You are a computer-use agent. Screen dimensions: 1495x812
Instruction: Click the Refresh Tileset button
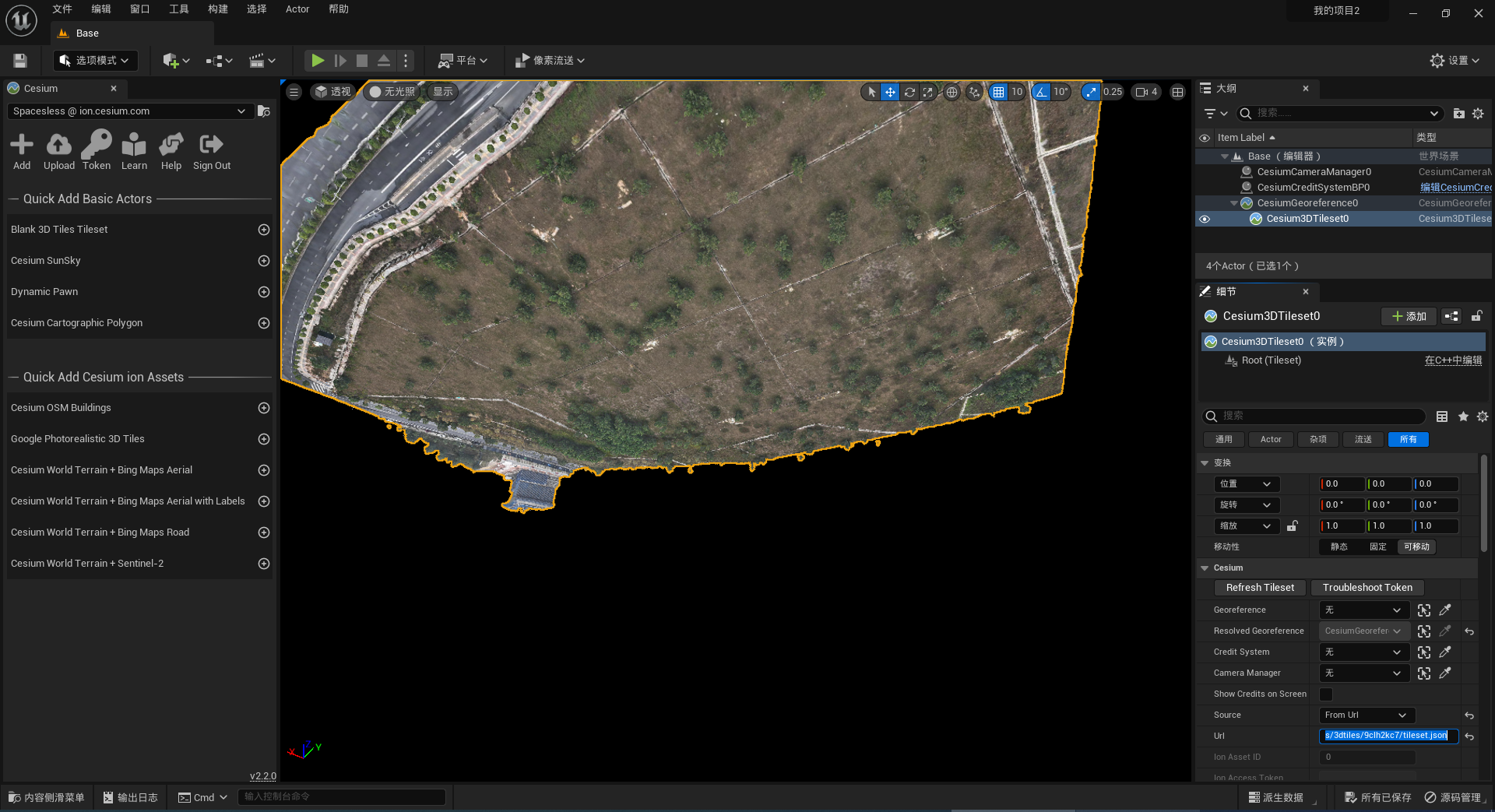click(1260, 588)
